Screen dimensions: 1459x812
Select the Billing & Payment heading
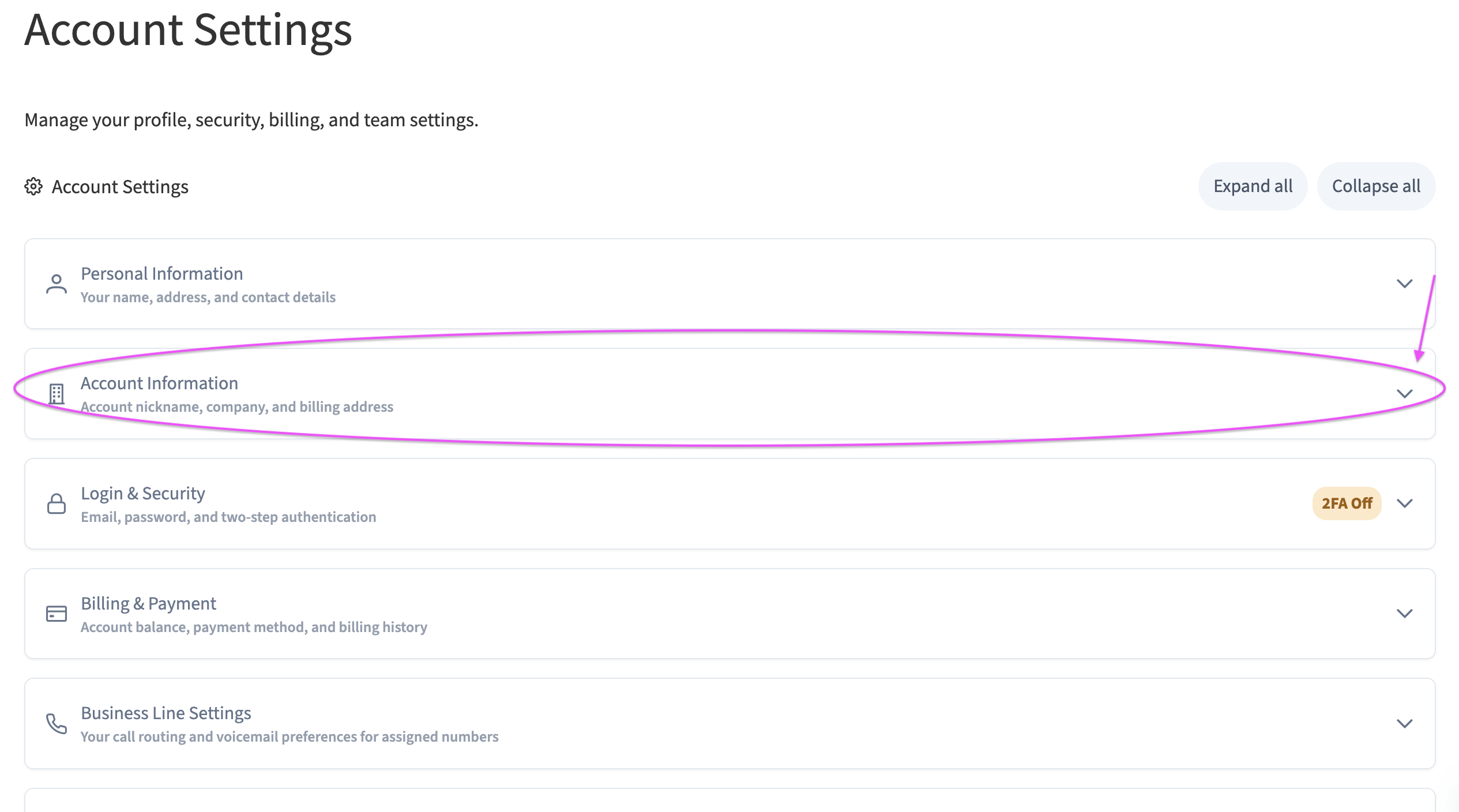click(149, 604)
